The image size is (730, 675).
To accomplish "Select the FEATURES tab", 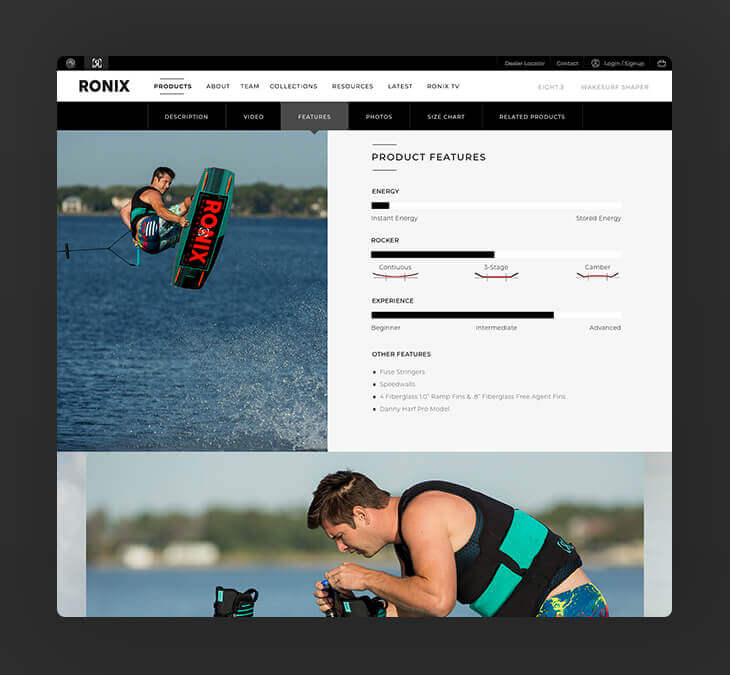I will 314,116.
